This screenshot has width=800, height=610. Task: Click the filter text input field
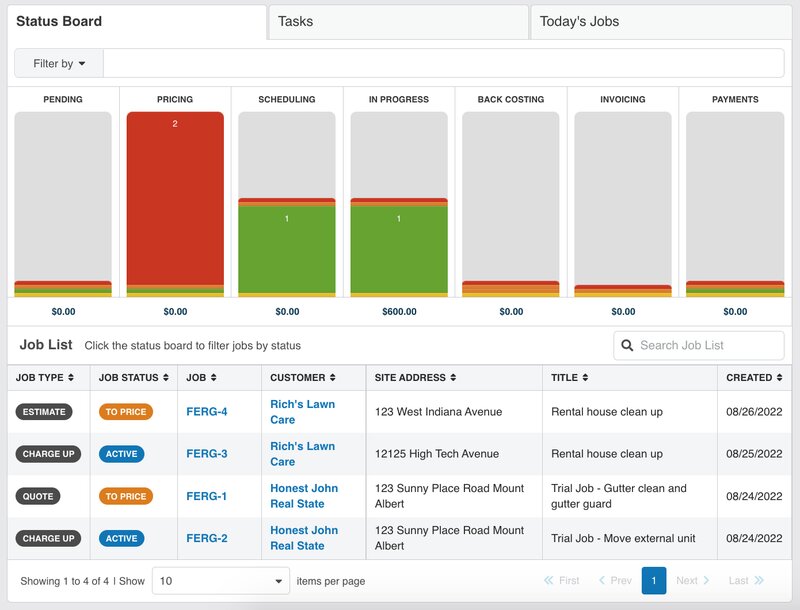coord(443,63)
